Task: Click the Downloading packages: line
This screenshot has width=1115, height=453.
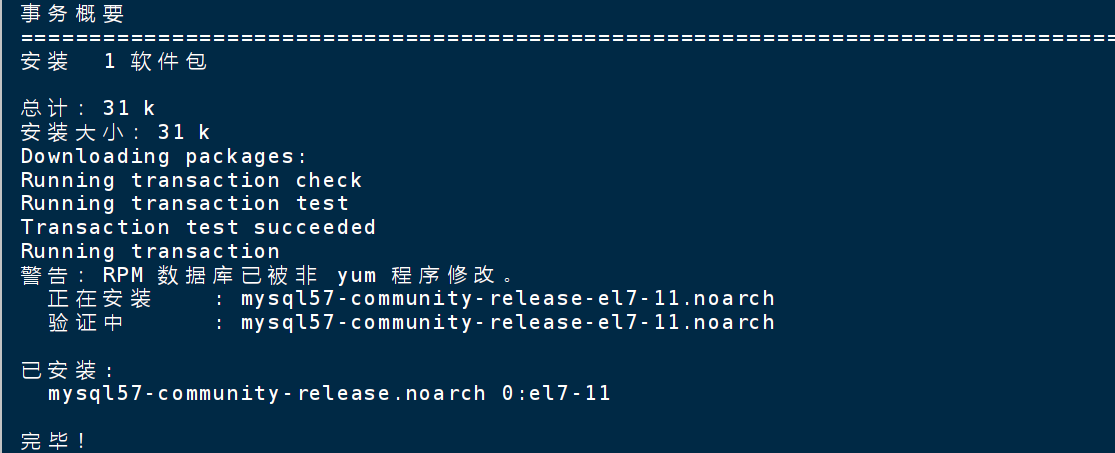Action: 164,156
